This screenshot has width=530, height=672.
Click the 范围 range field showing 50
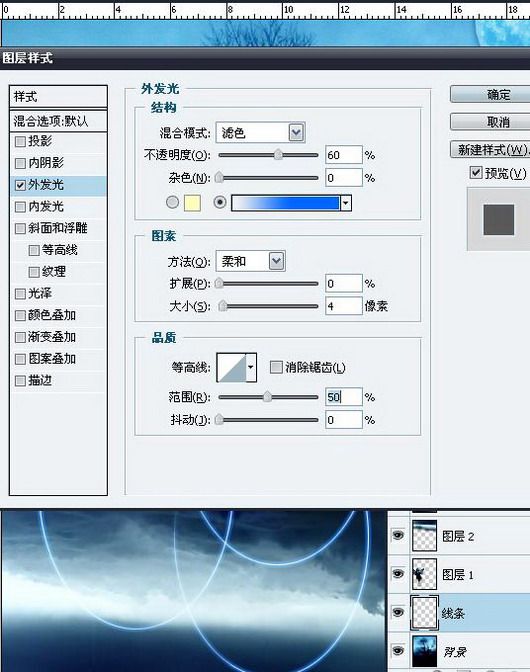coord(344,397)
